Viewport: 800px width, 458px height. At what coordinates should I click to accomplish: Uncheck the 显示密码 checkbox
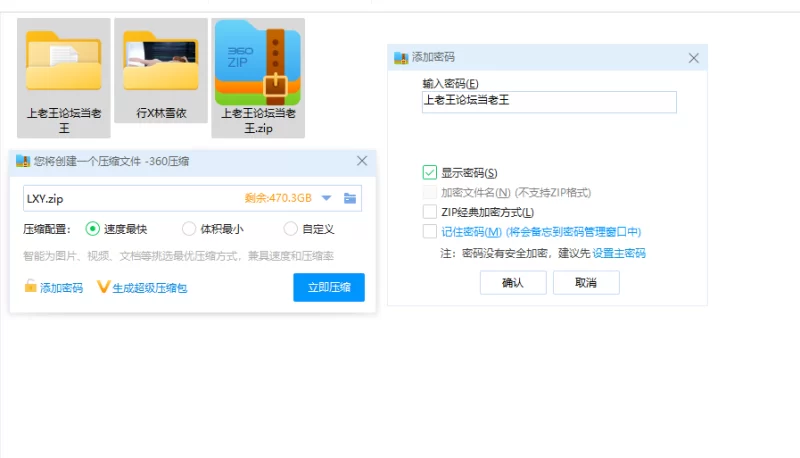coord(430,173)
